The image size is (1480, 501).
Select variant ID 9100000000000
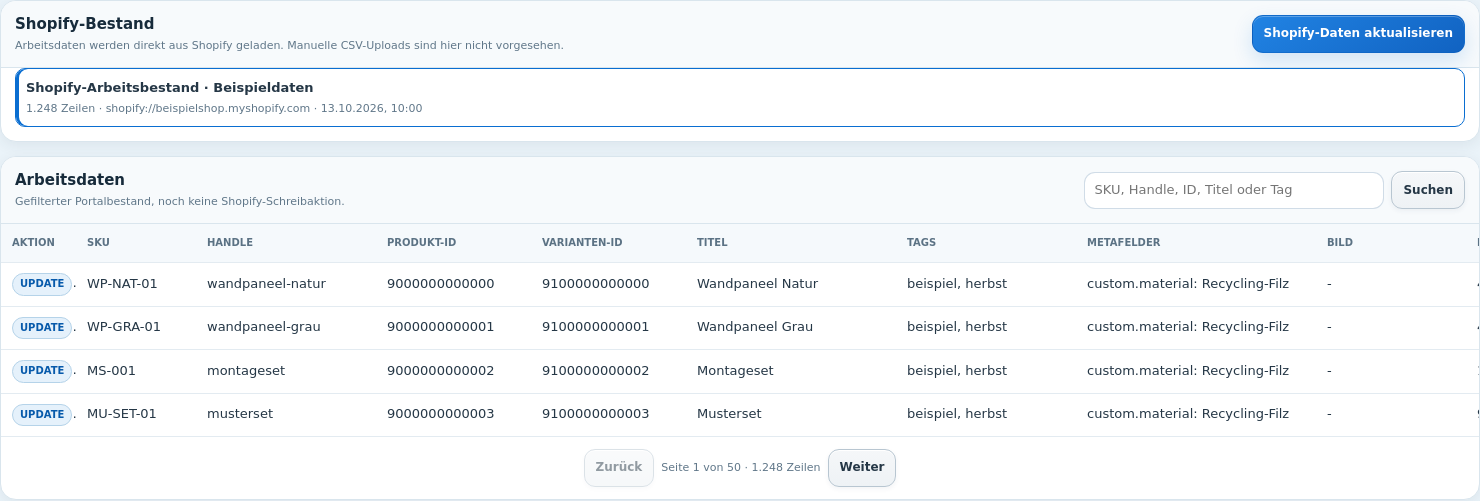tap(596, 284)
